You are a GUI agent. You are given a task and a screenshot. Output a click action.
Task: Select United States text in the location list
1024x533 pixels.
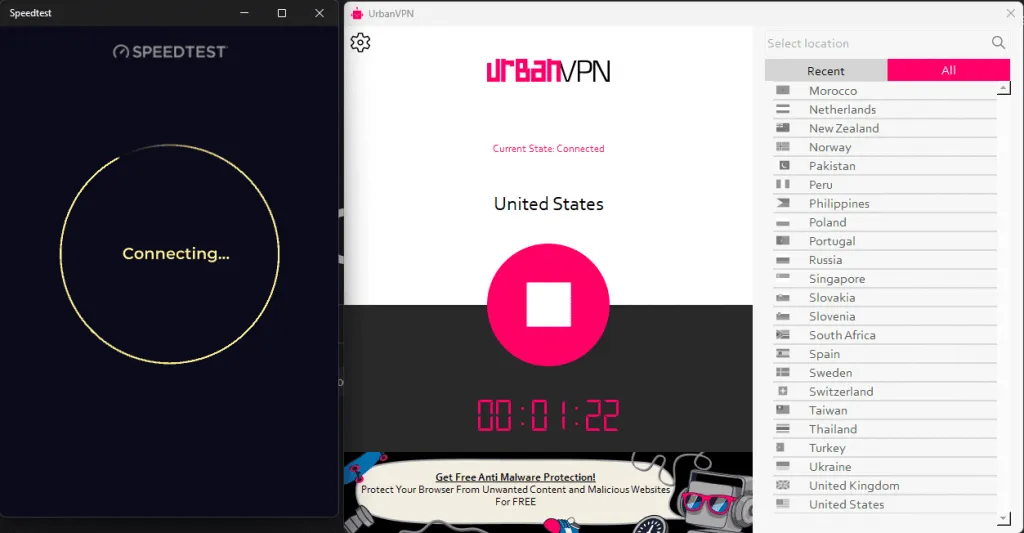point(846,504)
